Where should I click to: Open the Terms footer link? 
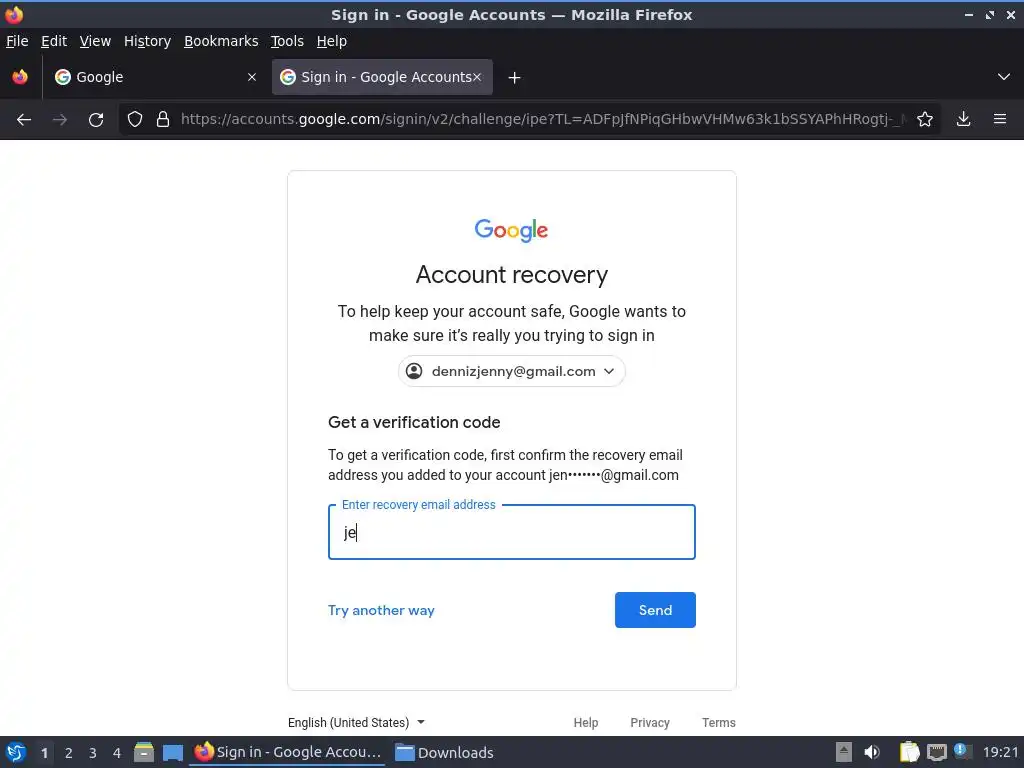718,722
